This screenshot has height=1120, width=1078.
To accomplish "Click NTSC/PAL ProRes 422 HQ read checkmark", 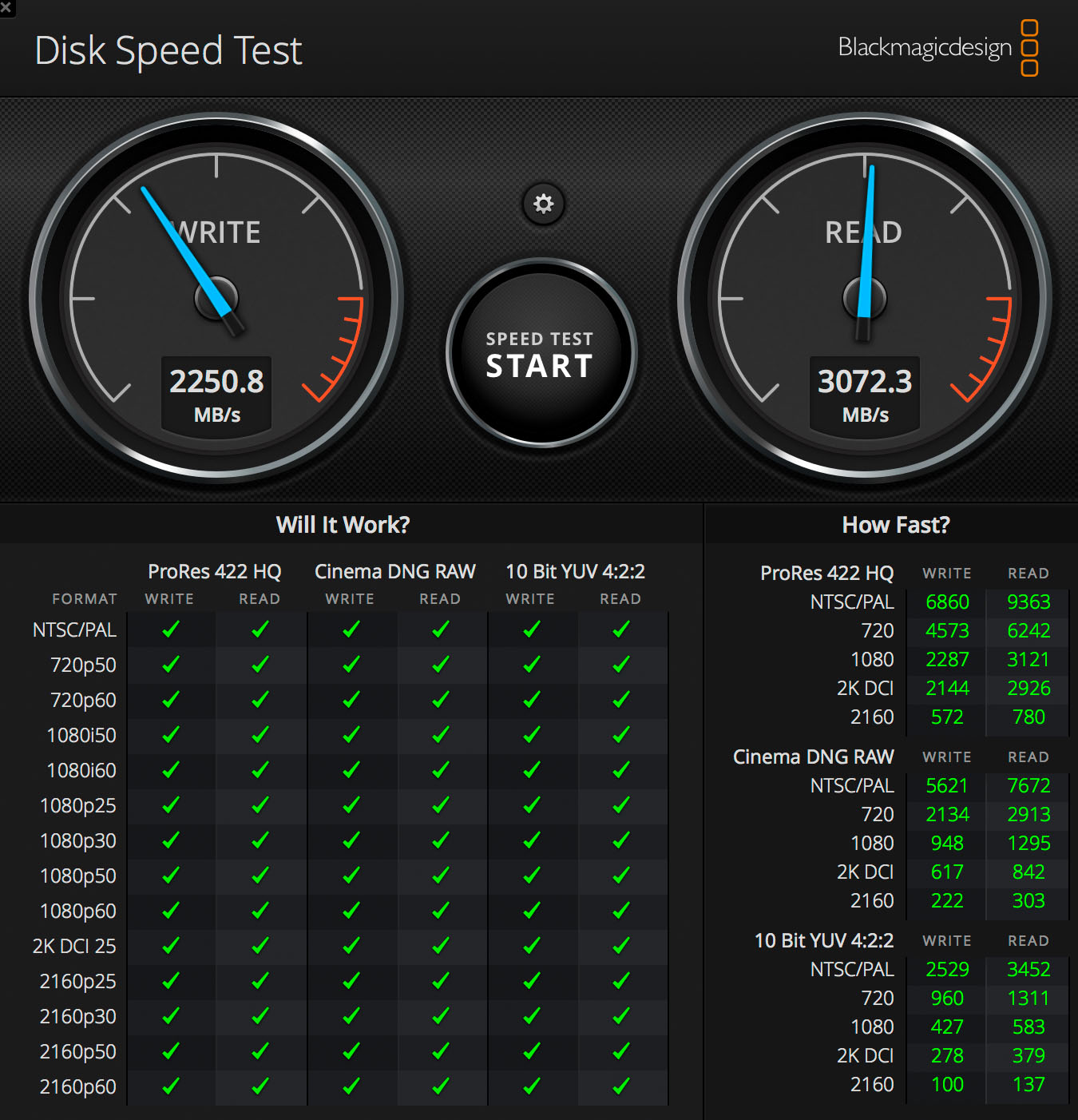I will click(260, 630).
